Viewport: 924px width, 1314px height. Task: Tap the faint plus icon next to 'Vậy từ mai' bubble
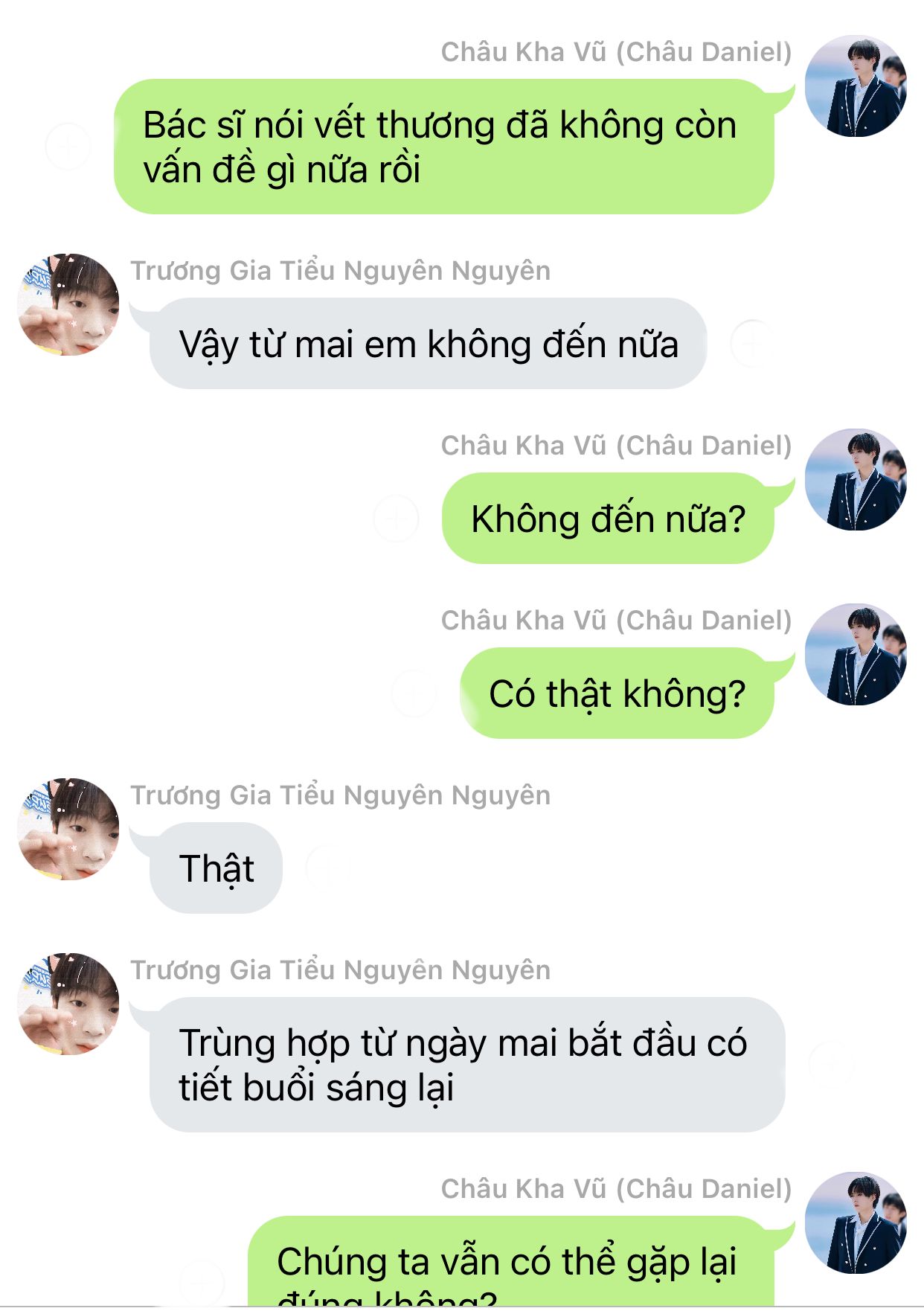(x=751, y=344)
